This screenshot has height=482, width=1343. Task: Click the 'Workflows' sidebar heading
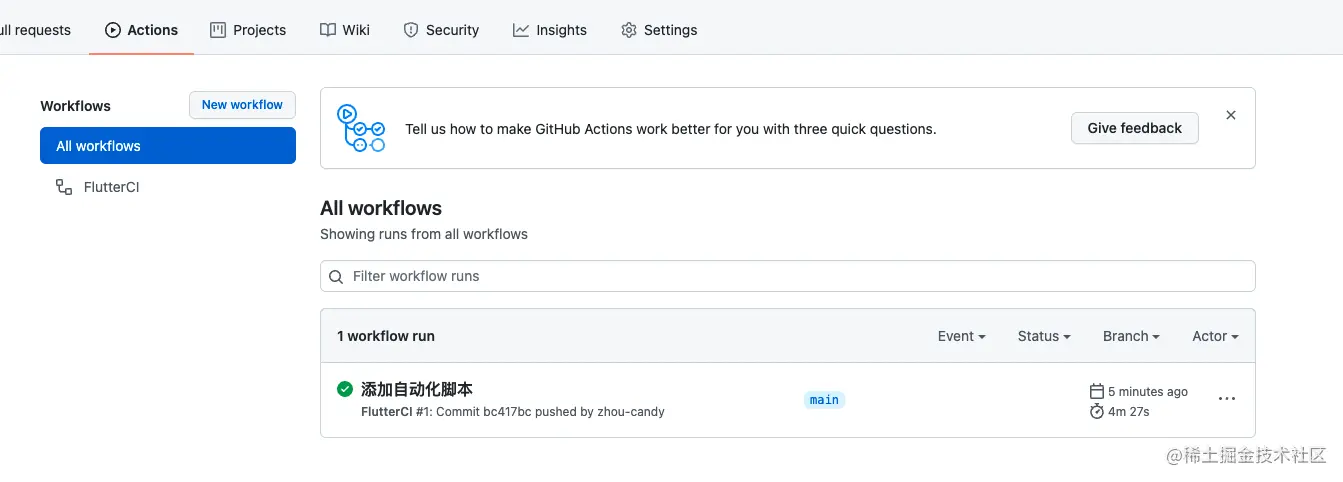point(76,106)
